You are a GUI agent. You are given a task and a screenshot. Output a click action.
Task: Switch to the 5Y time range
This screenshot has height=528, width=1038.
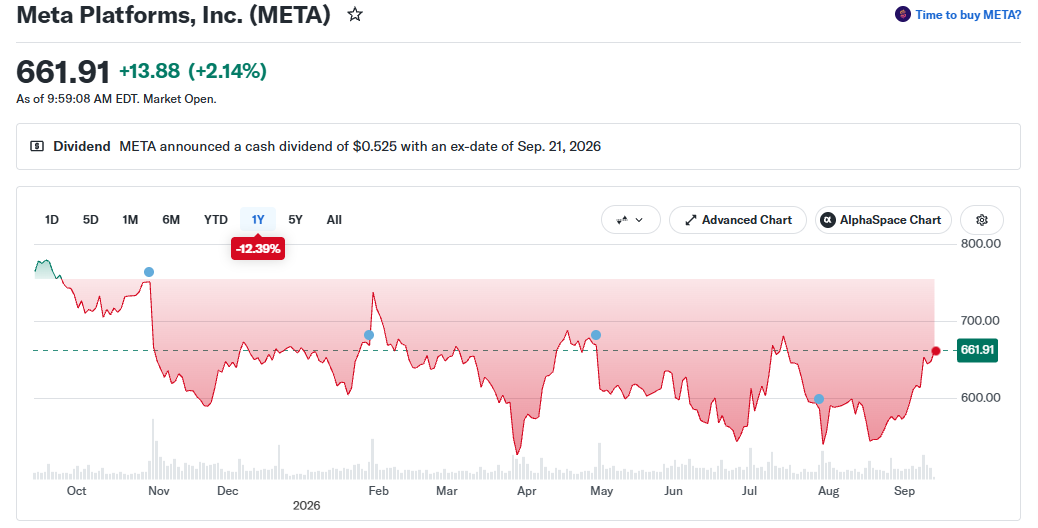295,220
